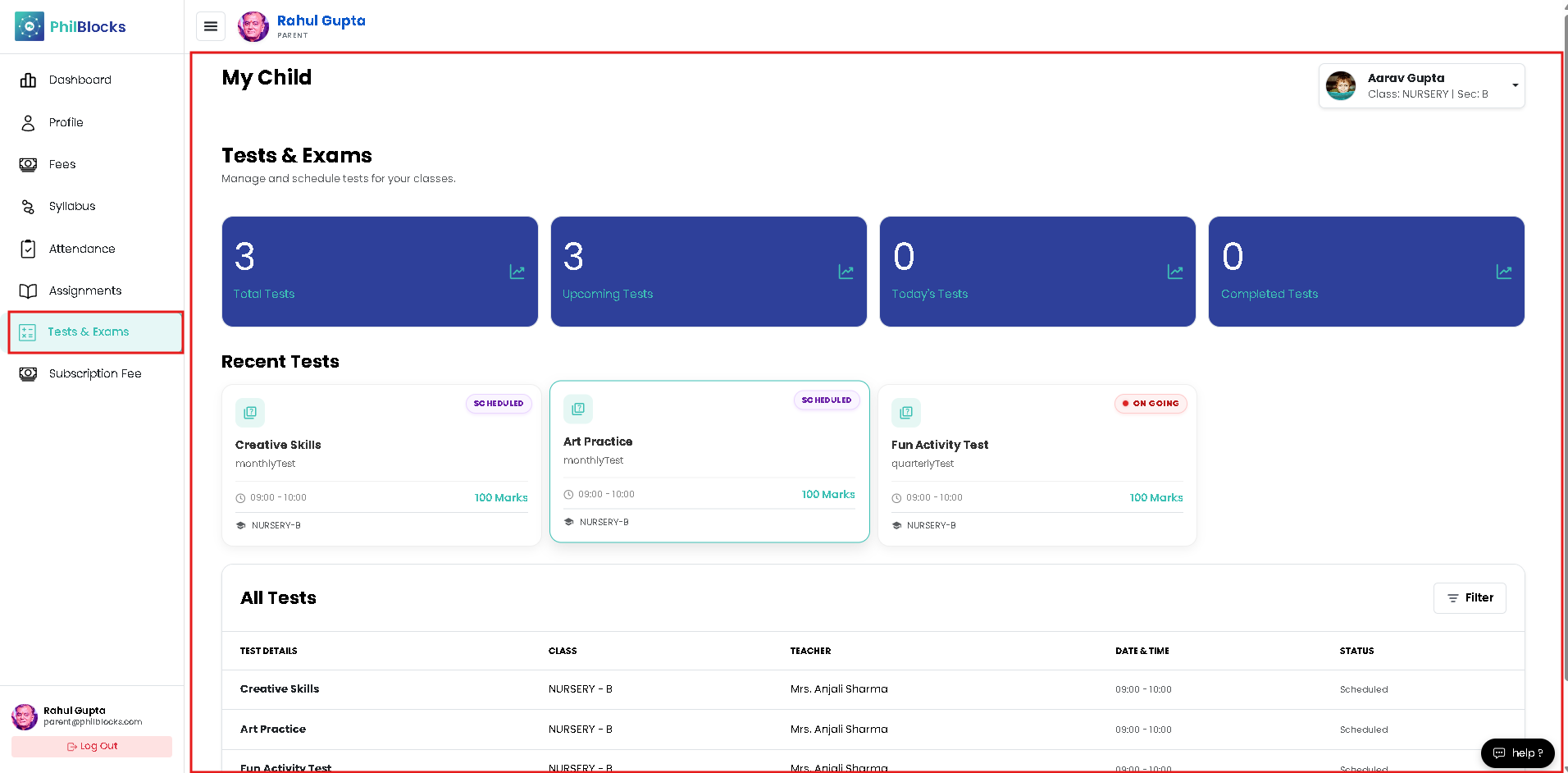1568x773 pixels.
Task: Select the Syllabus icon in sidebar
Action: click(x=28, y=207)
